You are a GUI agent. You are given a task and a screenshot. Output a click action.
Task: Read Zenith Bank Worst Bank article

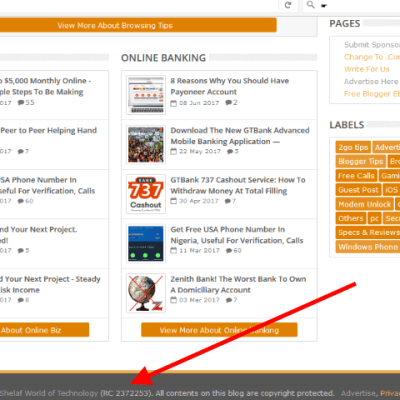(238, 284)
